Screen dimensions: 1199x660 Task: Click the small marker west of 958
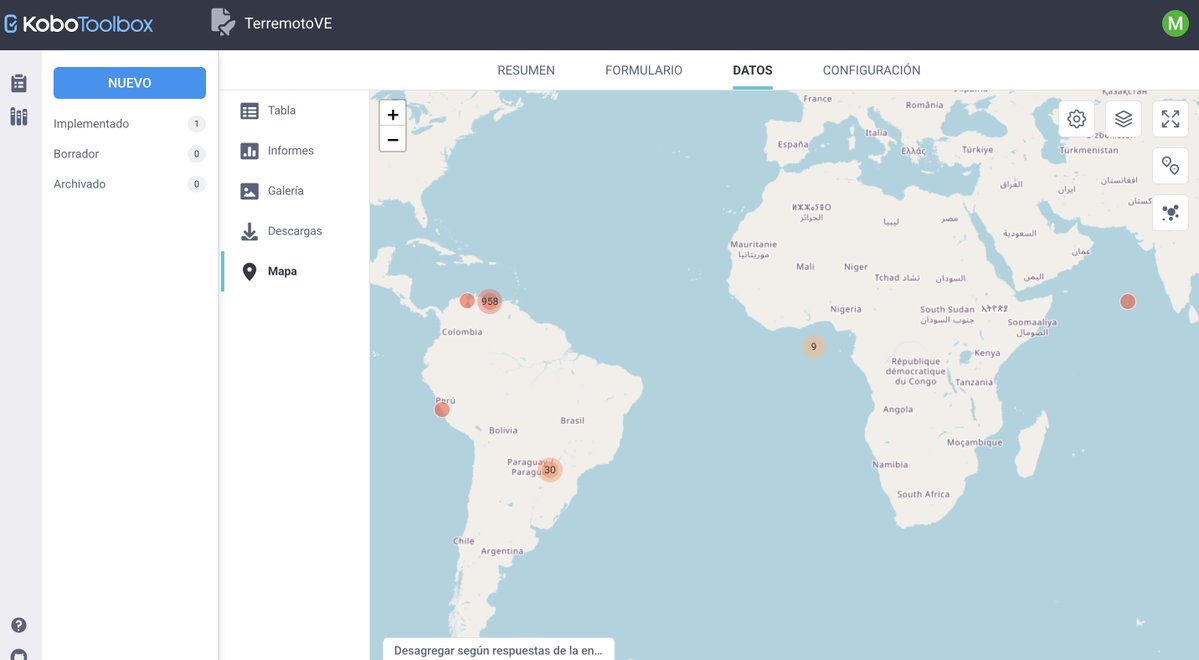[x=466, y=301]
